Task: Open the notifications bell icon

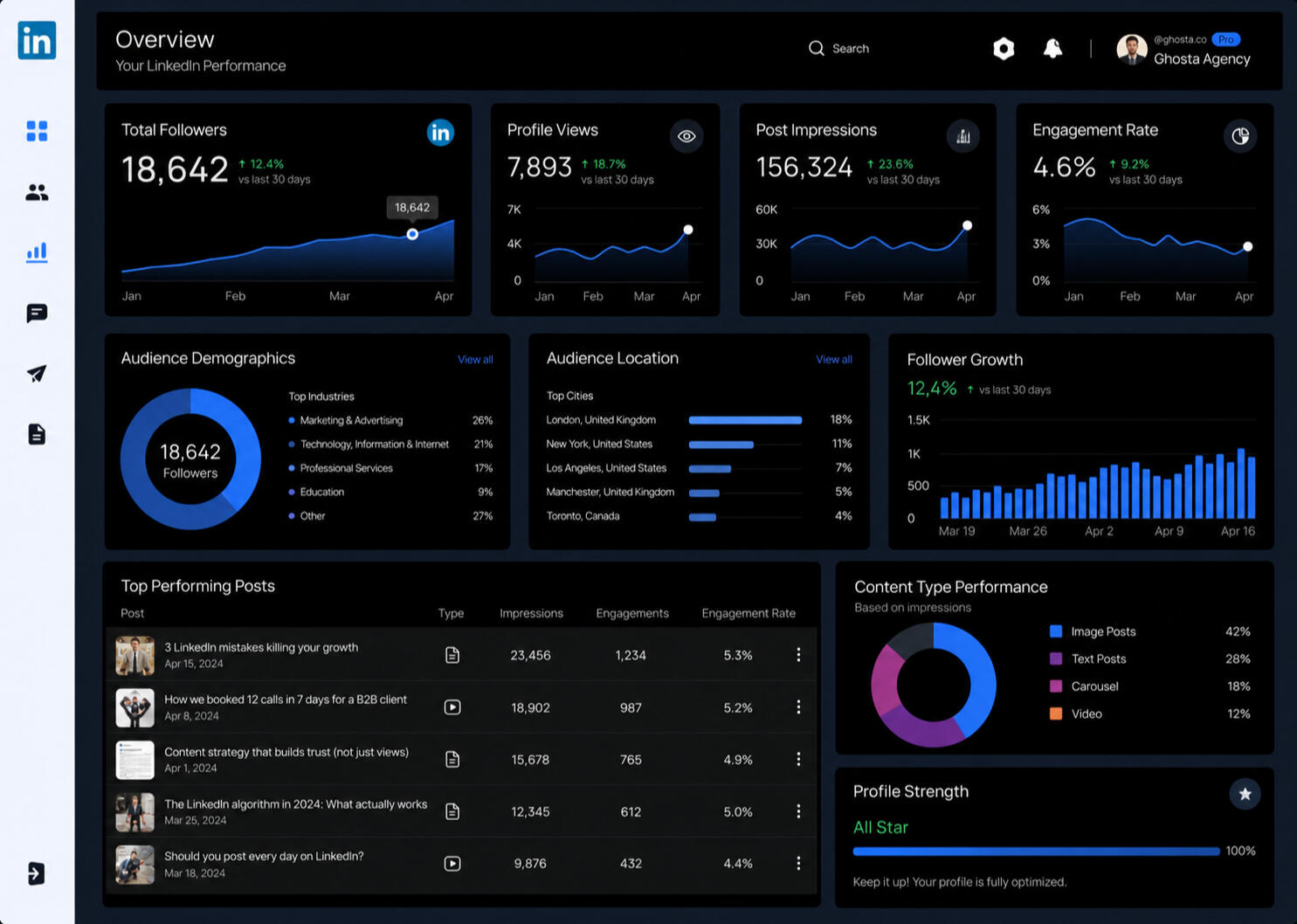Action: 1052,49
